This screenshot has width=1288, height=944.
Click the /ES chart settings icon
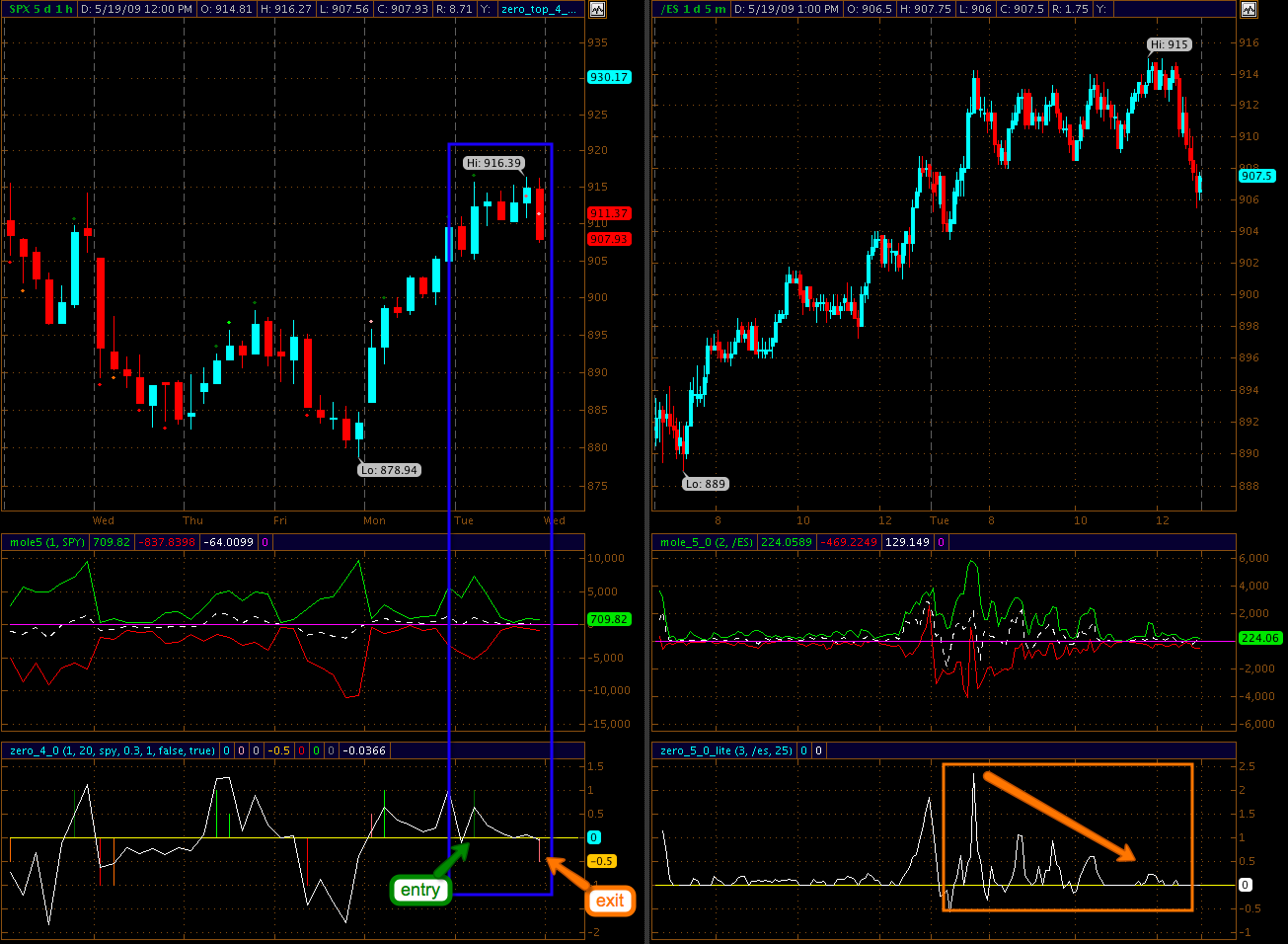1249,9
